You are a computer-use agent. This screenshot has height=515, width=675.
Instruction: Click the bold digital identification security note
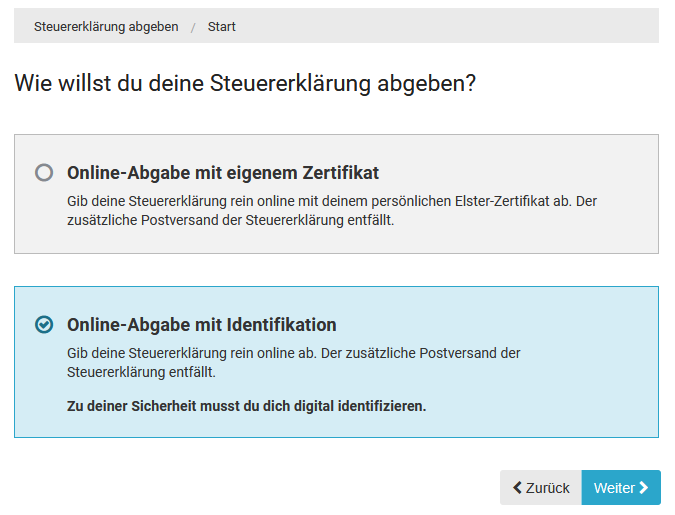tap(246, 406)
